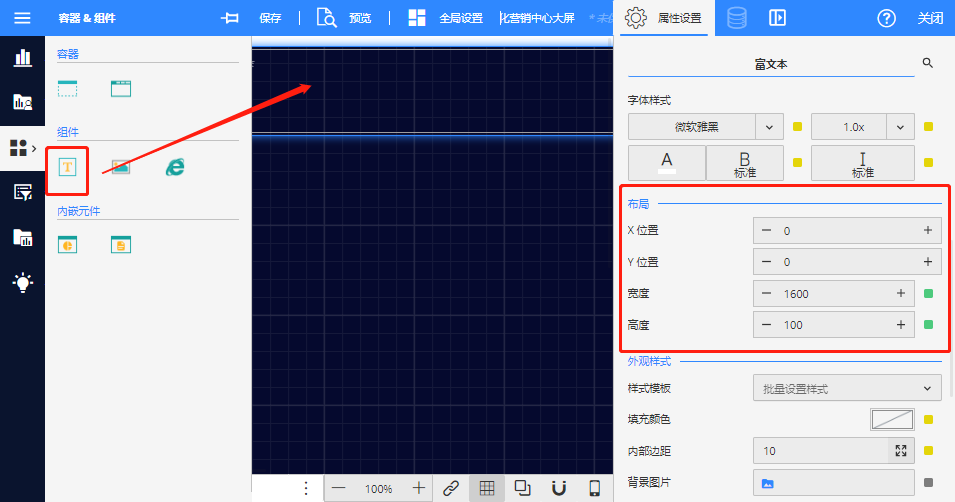The height and width of the screenshot is (502, 955).
Task: Select the web page (IE) component
Action: point(175,168)
